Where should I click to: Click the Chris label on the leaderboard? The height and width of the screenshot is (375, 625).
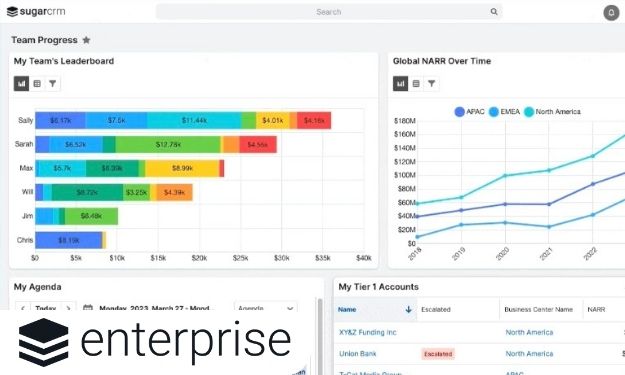pyautogui.click(x=25, y=240)
